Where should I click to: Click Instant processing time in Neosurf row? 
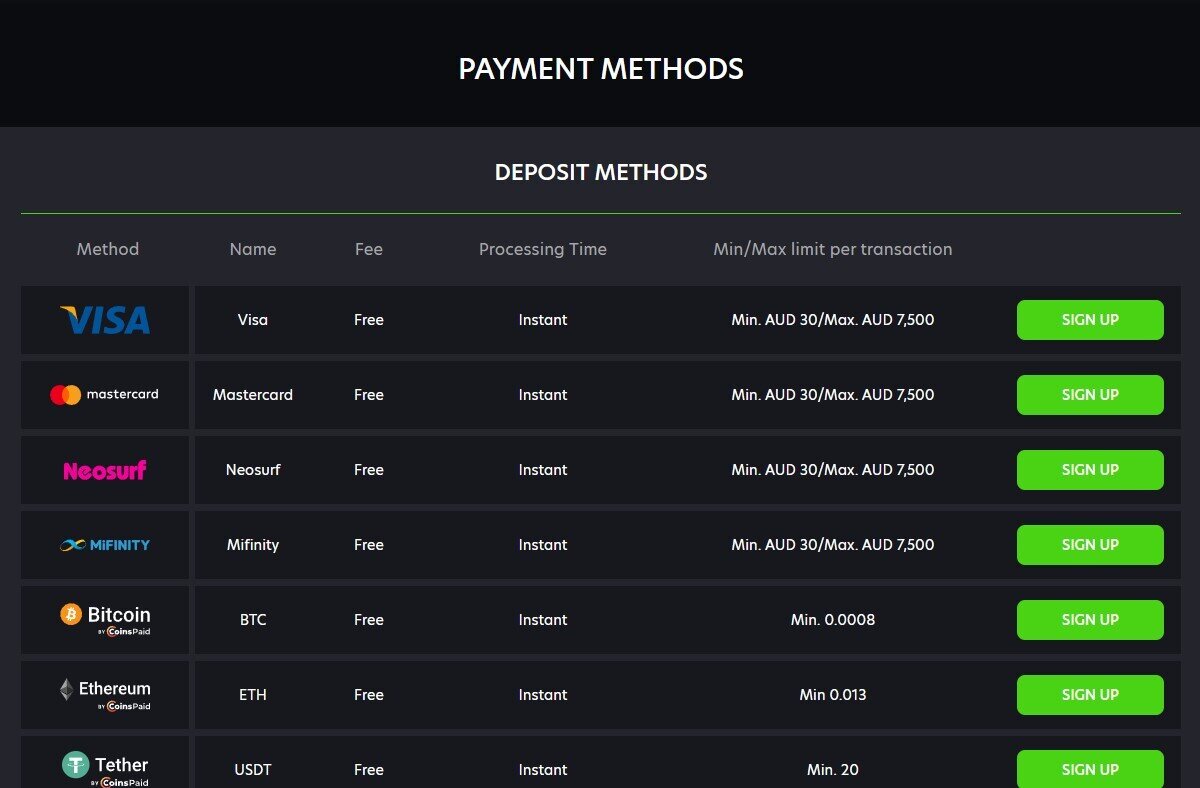(543, 470)
